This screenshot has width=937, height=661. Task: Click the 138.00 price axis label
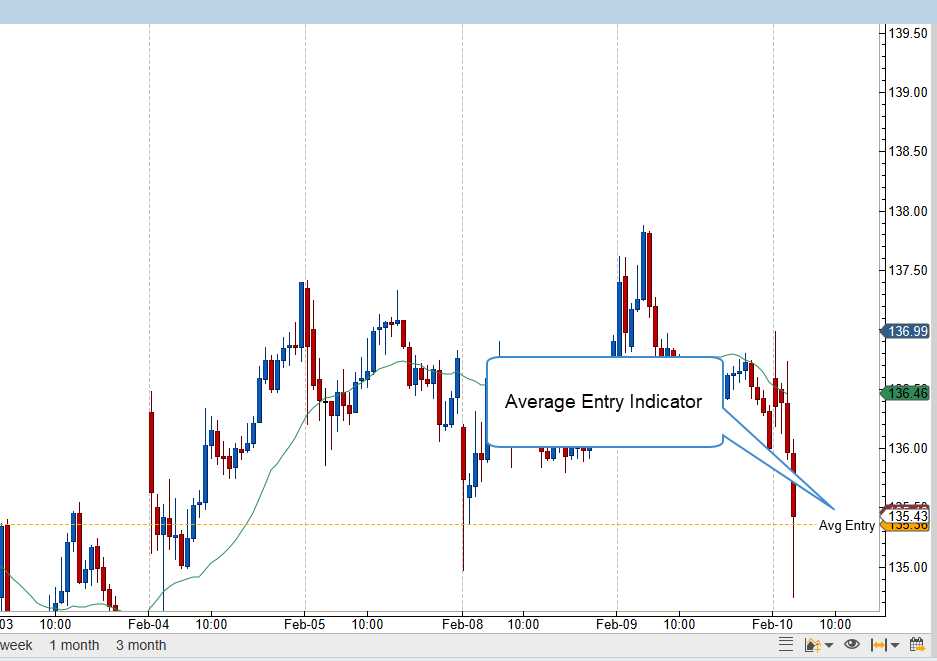point(908,211)
